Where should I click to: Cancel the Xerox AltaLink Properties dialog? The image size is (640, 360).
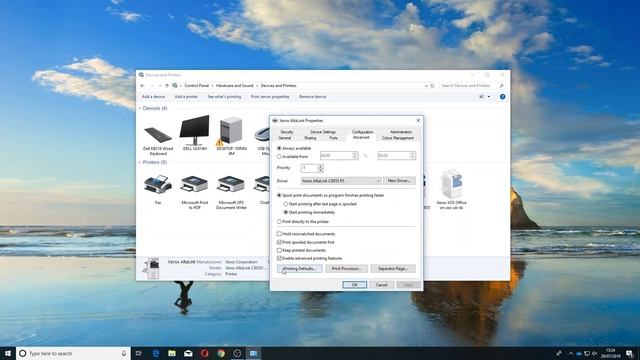[381, 284]
